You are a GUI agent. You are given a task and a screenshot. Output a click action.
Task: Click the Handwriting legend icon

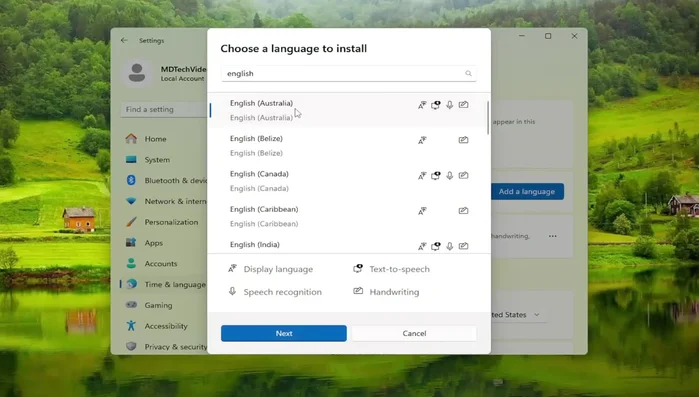point(358,291)
